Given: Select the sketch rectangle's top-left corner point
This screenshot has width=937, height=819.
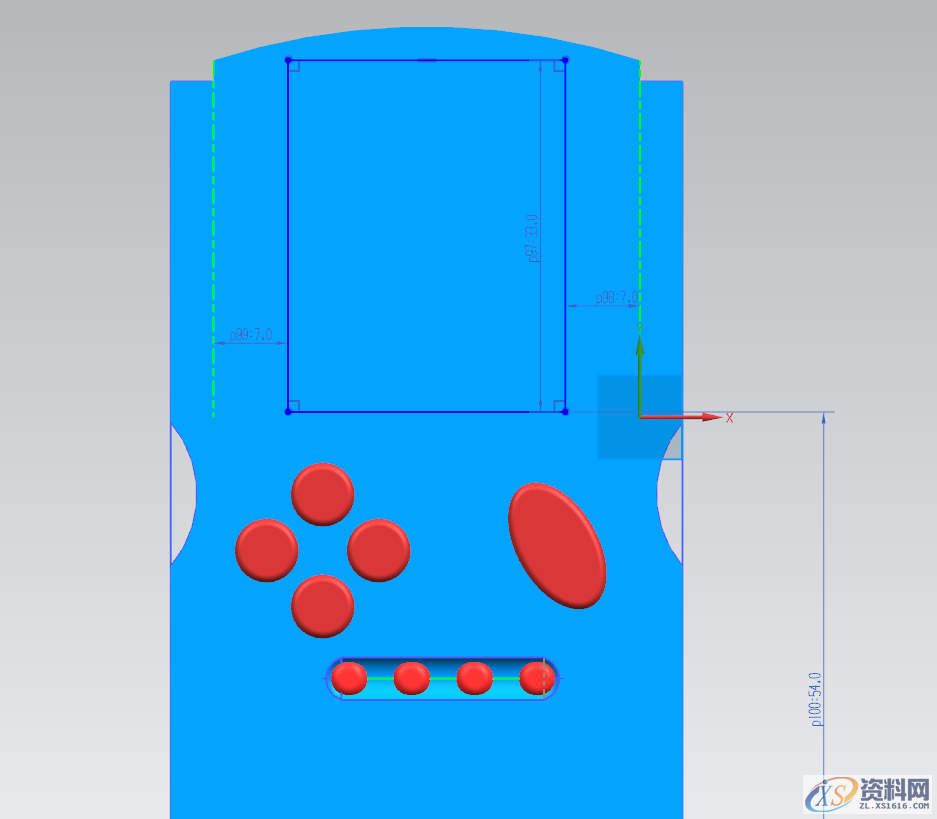Looking at the screenshot, I should (288, 60).
